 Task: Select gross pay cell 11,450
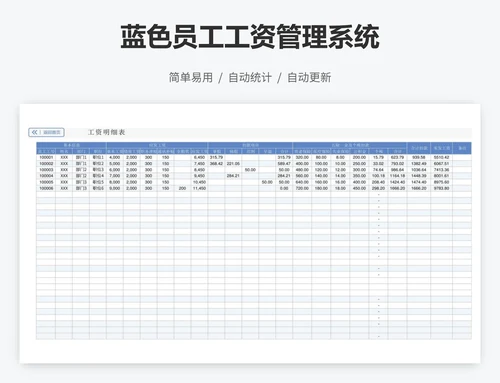click(199, 188)
